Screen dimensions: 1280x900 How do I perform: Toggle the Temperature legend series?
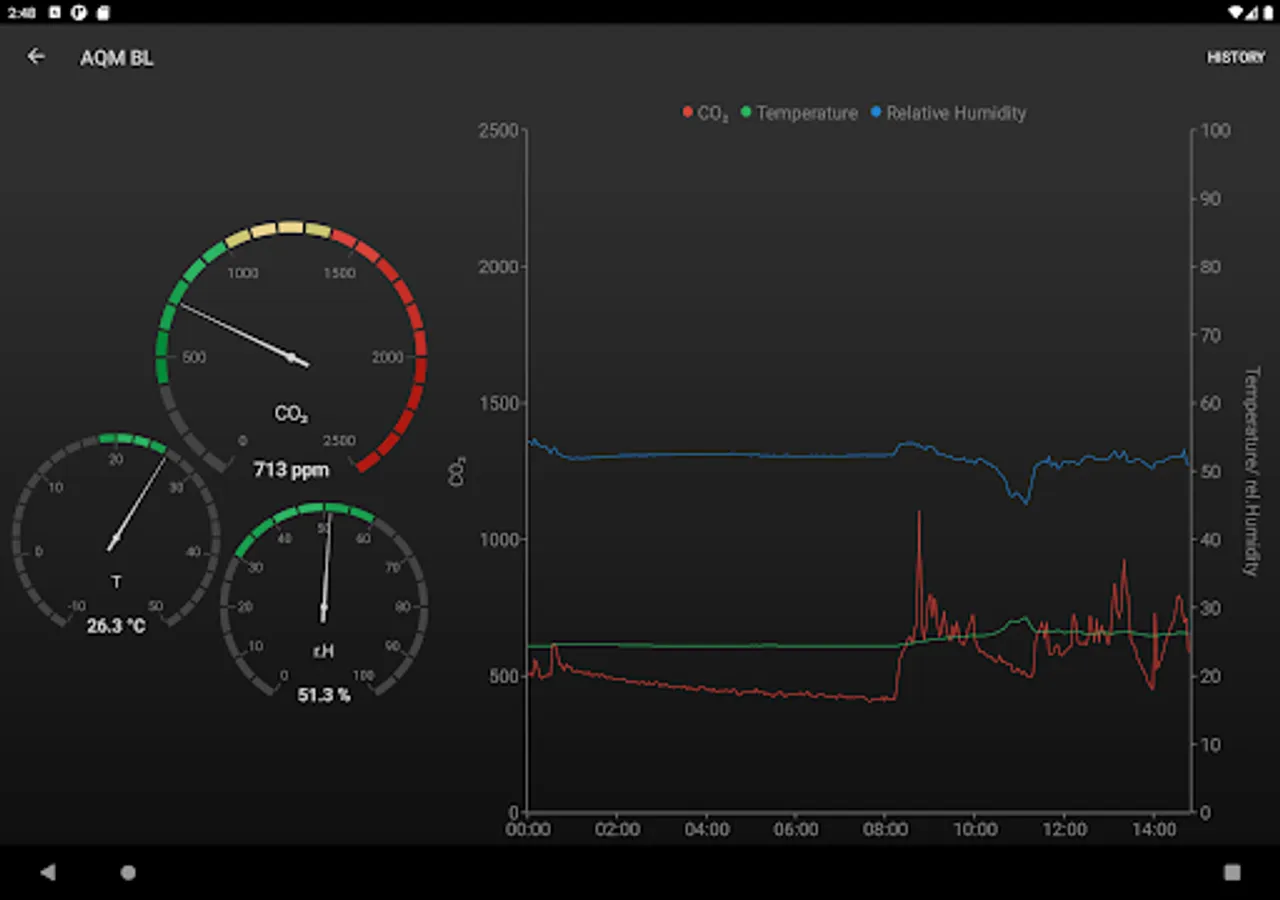coord(799,113)
